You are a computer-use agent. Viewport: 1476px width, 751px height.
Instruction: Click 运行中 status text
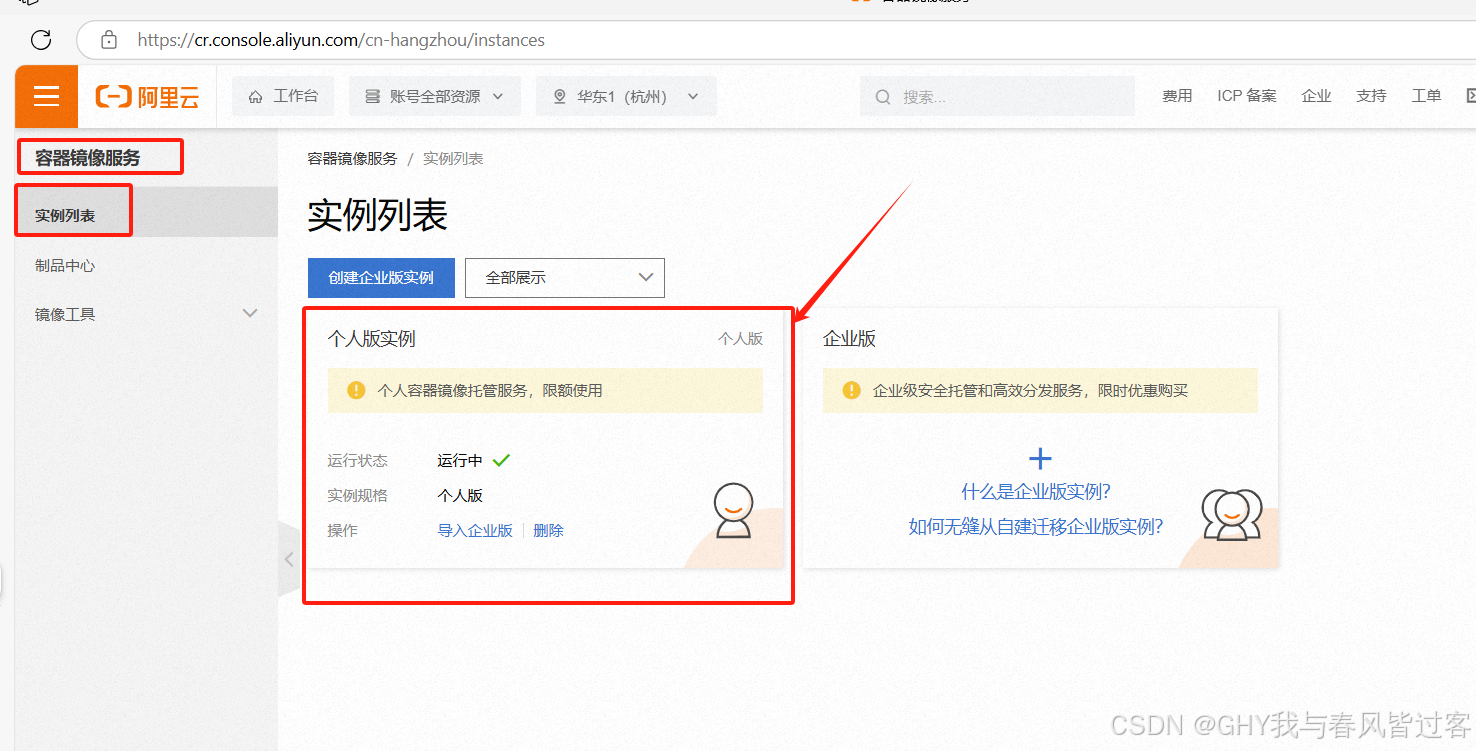[x=460, y=460]
